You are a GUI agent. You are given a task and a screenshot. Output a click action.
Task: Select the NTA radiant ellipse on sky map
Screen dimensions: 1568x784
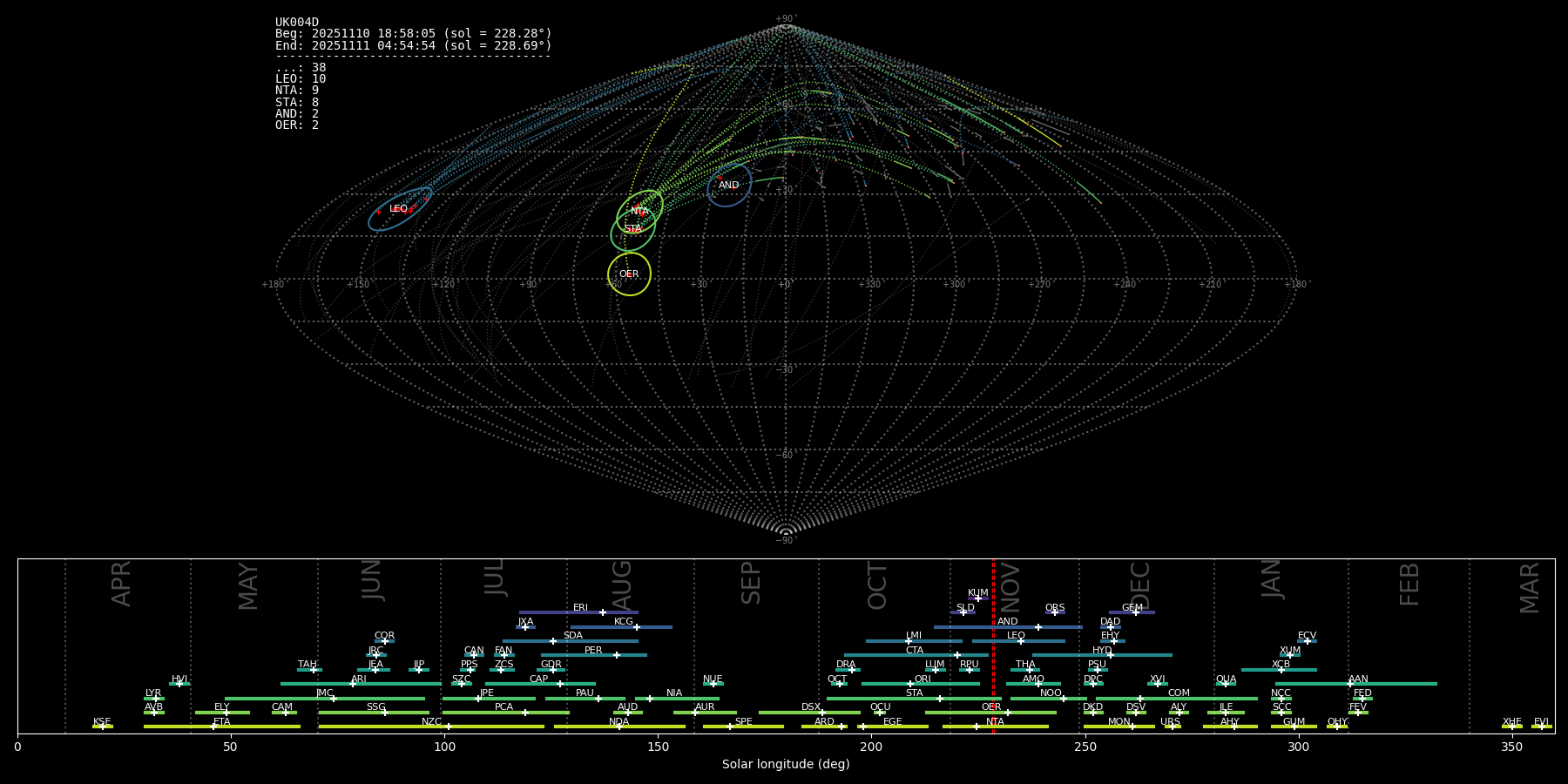640,211
